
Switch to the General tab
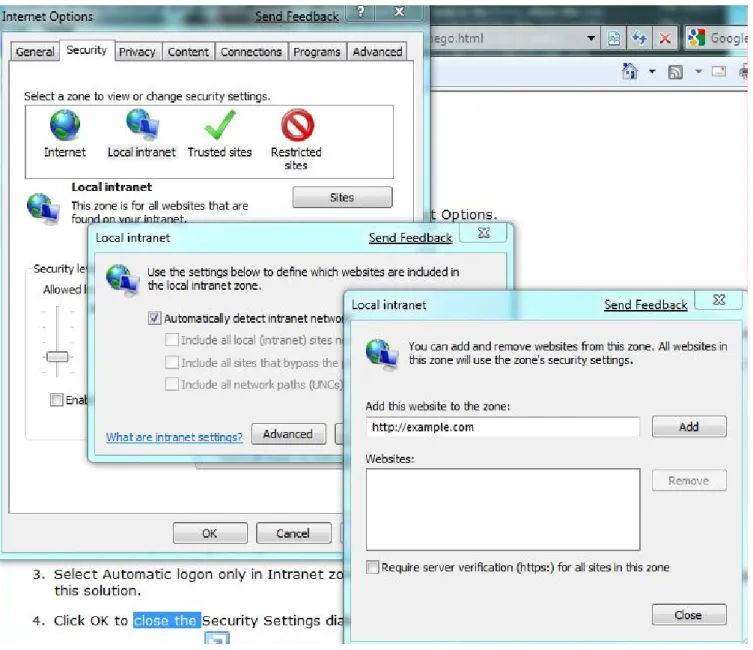click(35, 51)
